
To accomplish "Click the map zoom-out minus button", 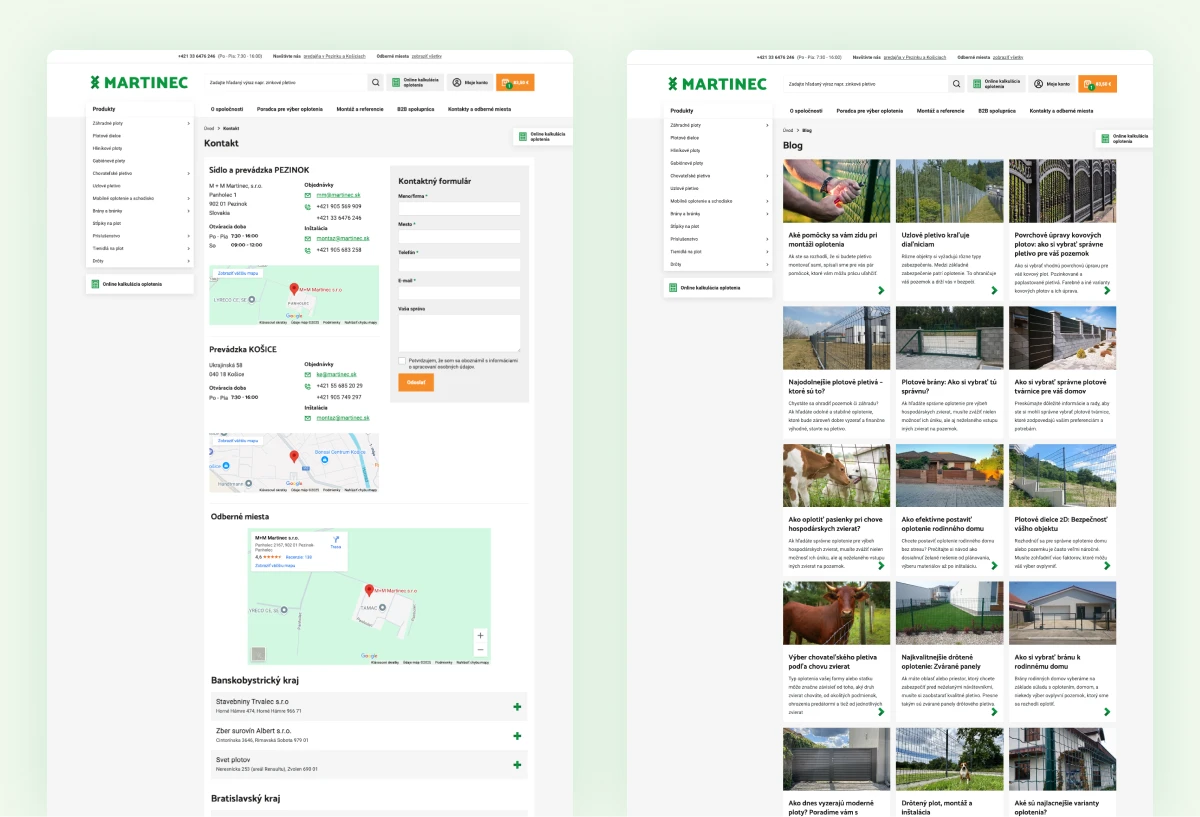I will click(x=481, y=649).
